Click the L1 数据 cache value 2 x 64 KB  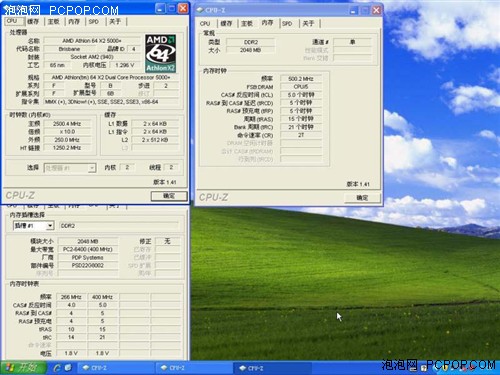pyautogui.click(x=155, y=124)
